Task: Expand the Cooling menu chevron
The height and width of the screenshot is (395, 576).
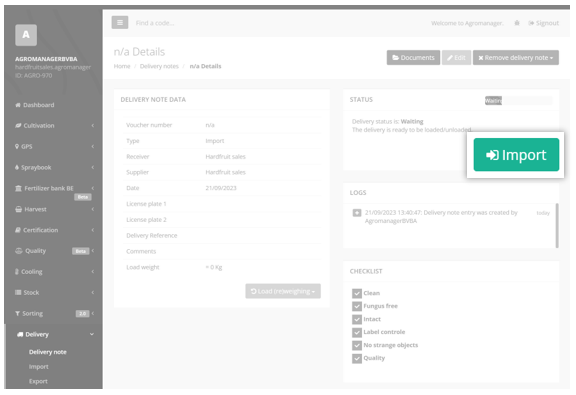Action: (x=93, y=272)
